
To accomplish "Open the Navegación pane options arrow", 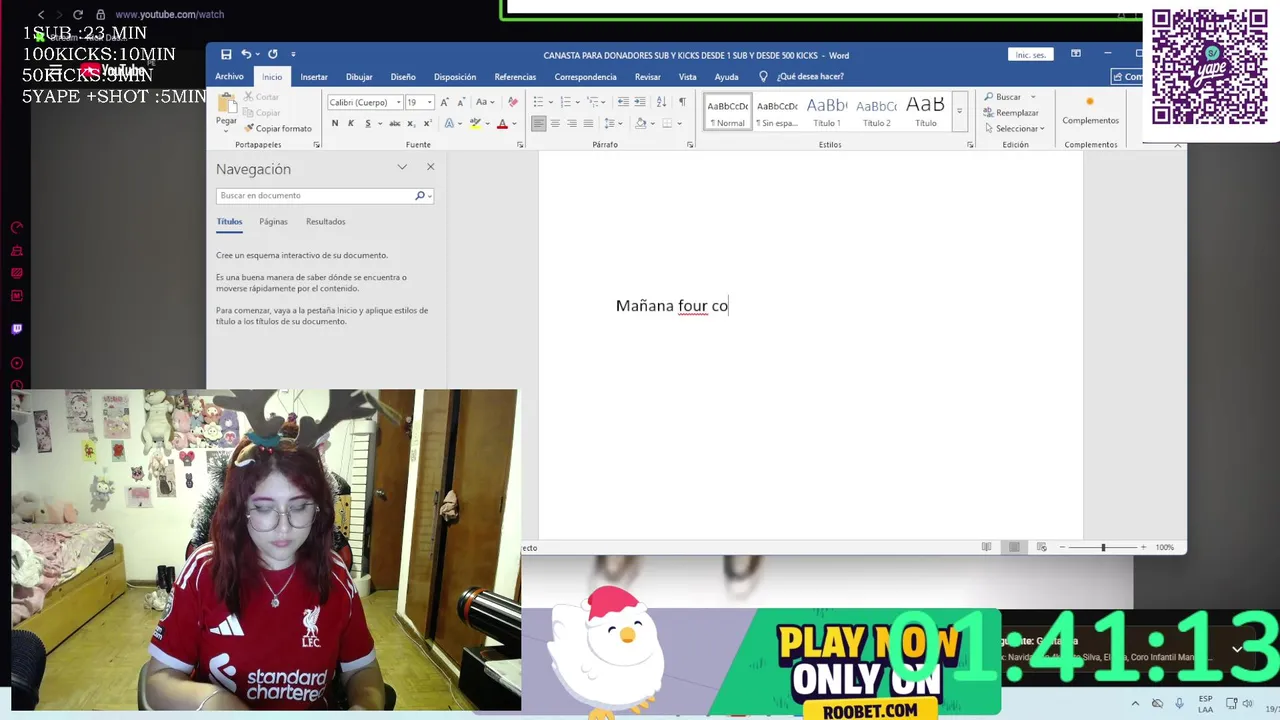I will click(x=402, y=167).
